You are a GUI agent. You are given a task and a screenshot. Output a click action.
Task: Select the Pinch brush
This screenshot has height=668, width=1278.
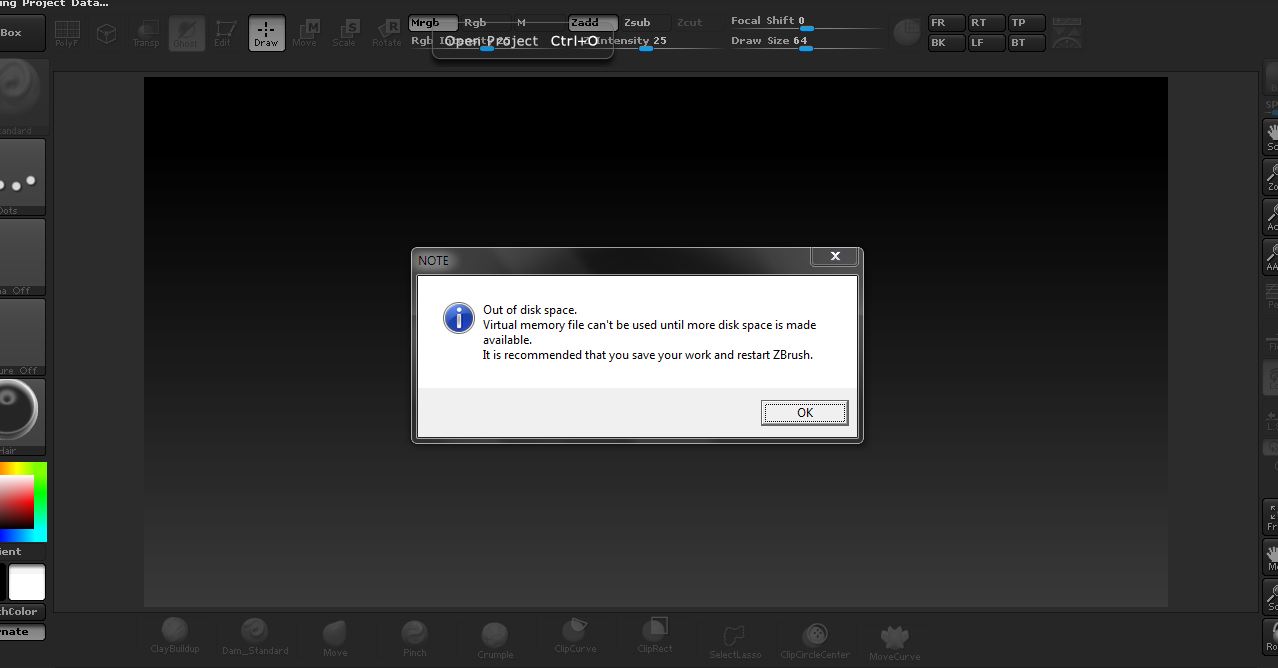[x=415, y=638]
